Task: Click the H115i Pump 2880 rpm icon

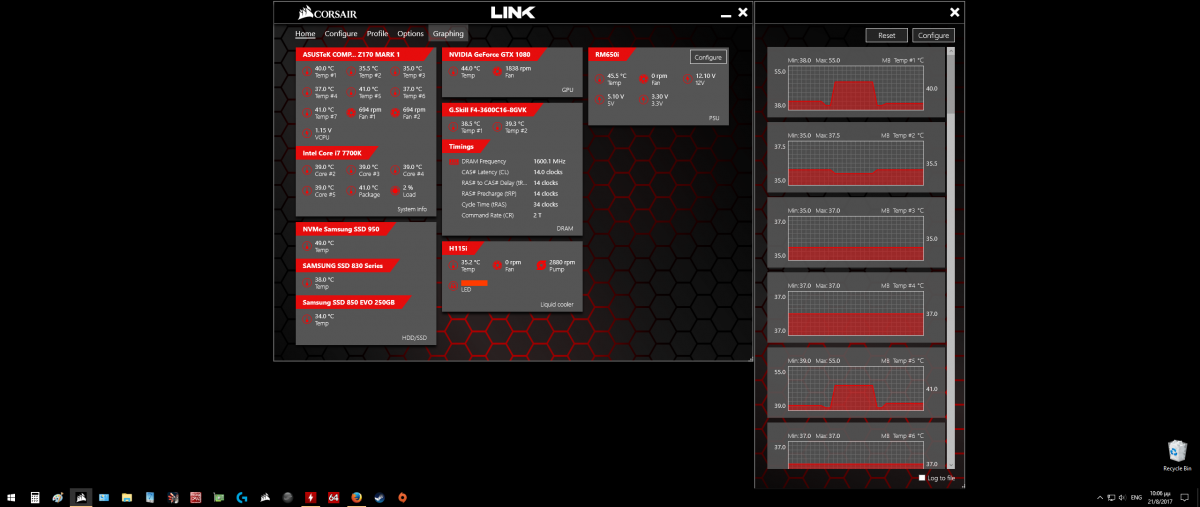Action: click(x=541, y=265)
